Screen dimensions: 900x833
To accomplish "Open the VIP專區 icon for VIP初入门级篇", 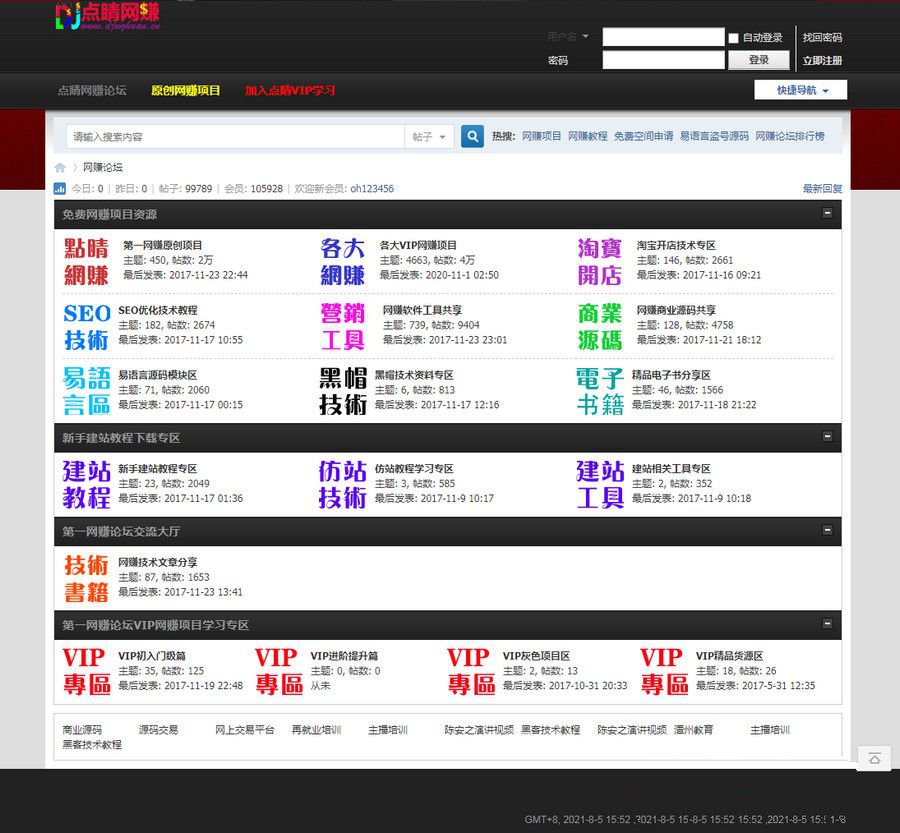I will pos(86,671).
